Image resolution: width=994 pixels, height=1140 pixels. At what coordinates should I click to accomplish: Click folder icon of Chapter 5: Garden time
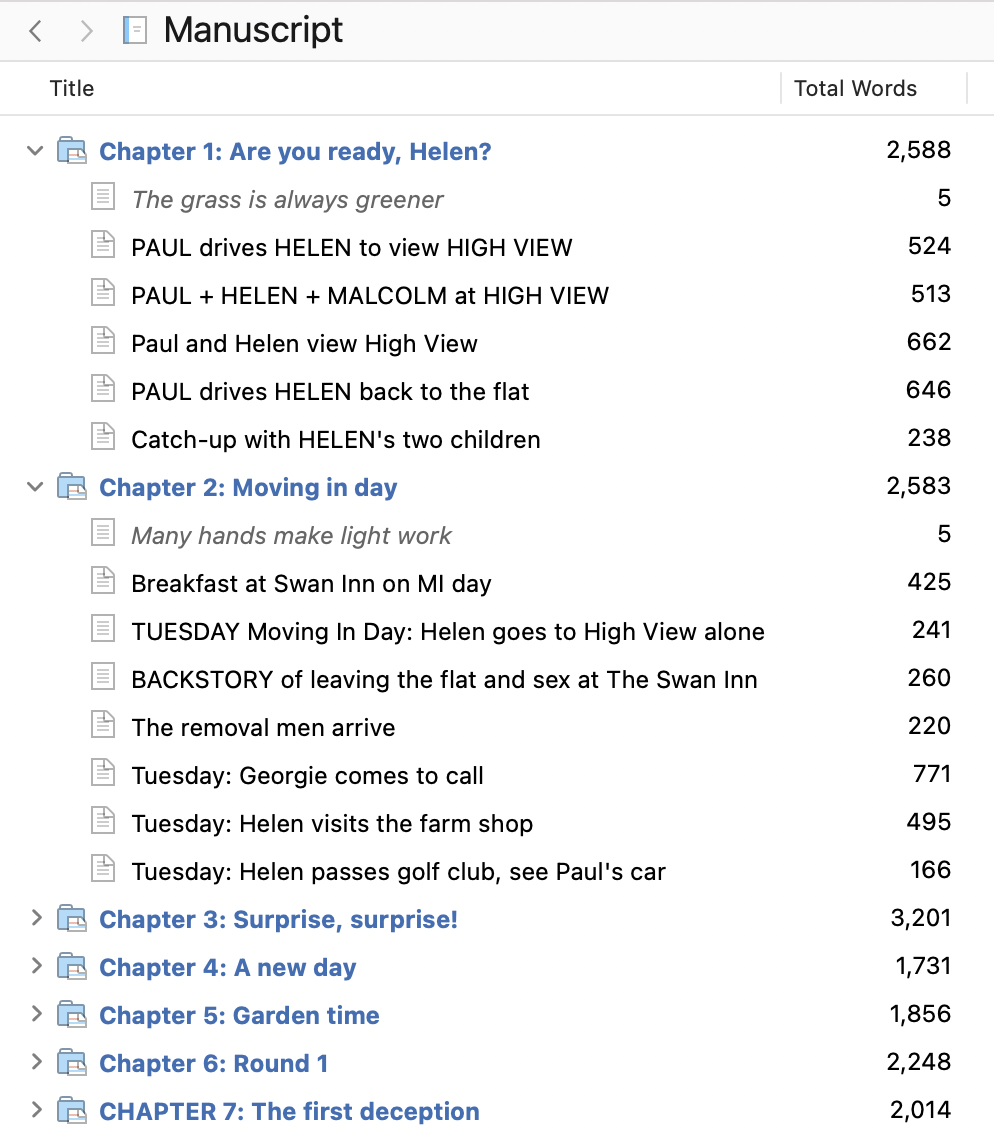point(72,1015)
